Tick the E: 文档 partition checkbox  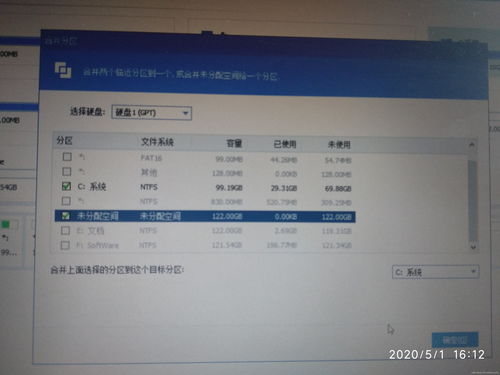tap(65, 230)
